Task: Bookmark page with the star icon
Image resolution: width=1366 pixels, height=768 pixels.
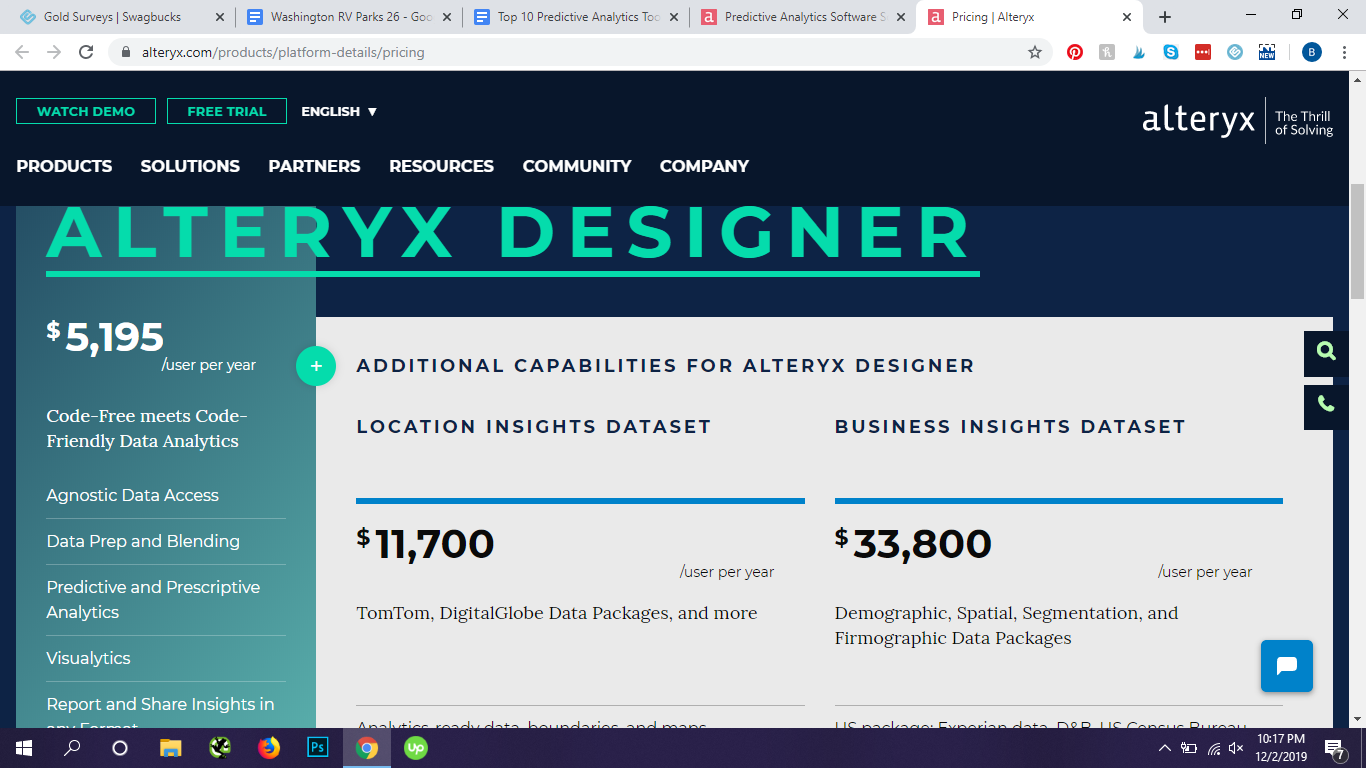Action: coord(1035,52)
